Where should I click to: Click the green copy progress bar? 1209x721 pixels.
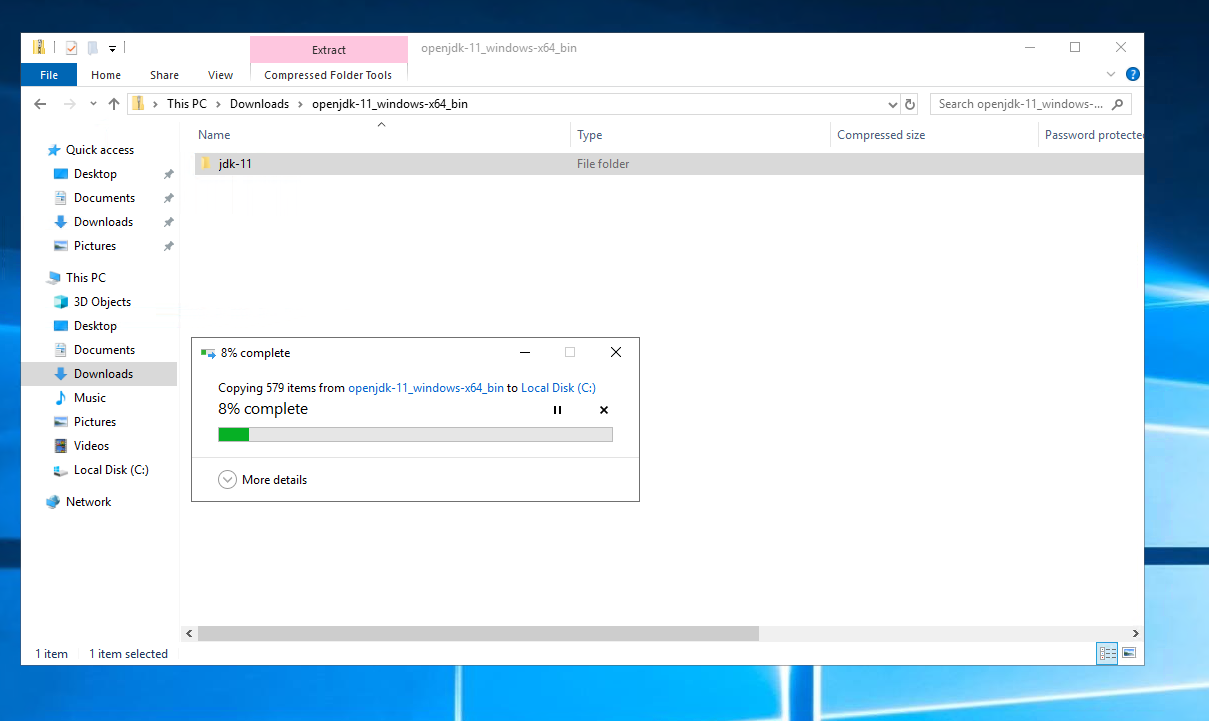[415, 434]
